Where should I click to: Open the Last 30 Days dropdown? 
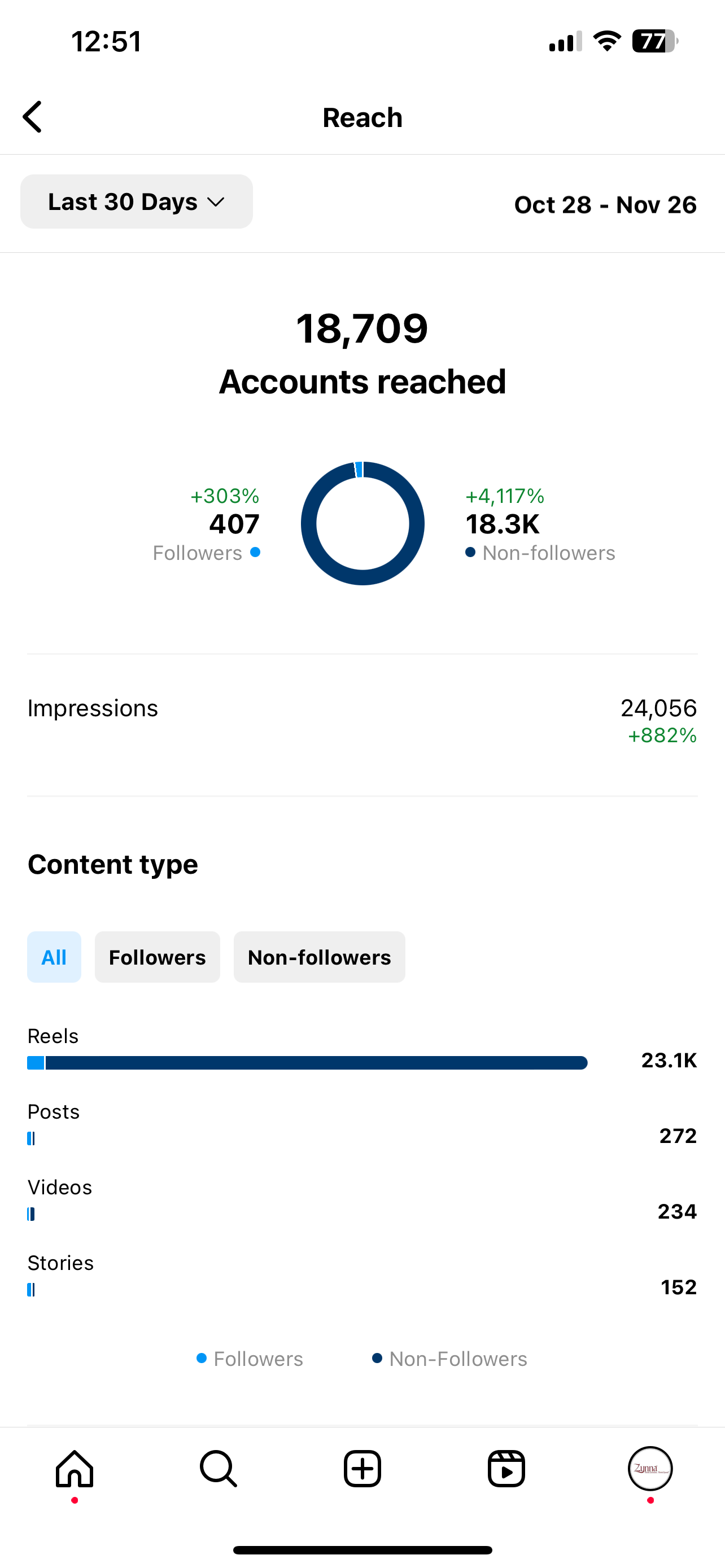136,202
